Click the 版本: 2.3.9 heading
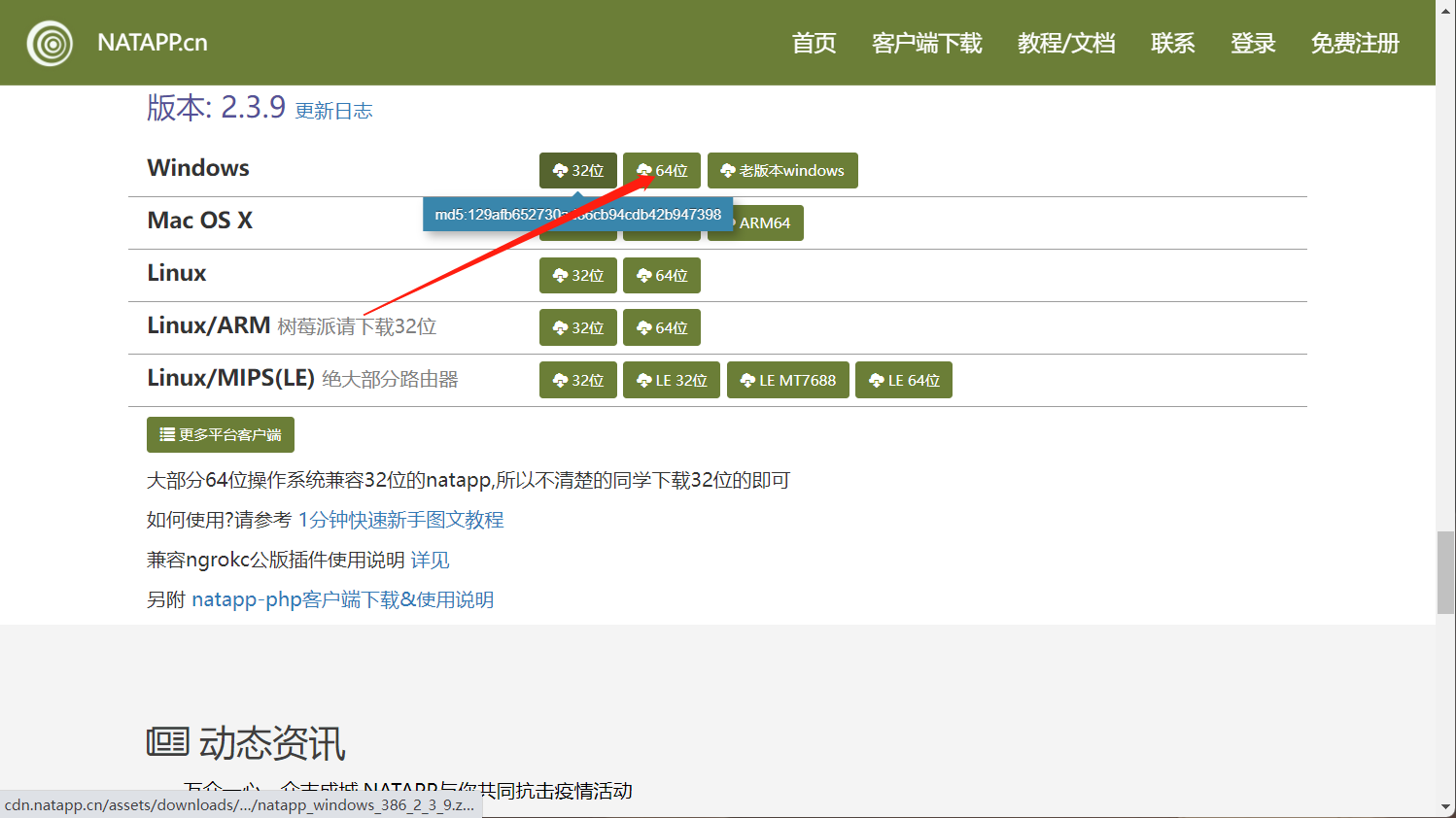Viewport: 1456px width, 818px height. click(x=216, y=107)
